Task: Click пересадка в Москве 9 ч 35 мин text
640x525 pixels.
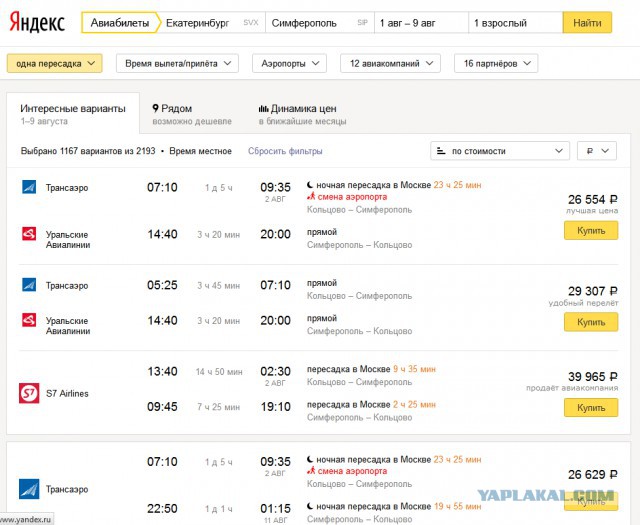Action: tap(371, 369)
